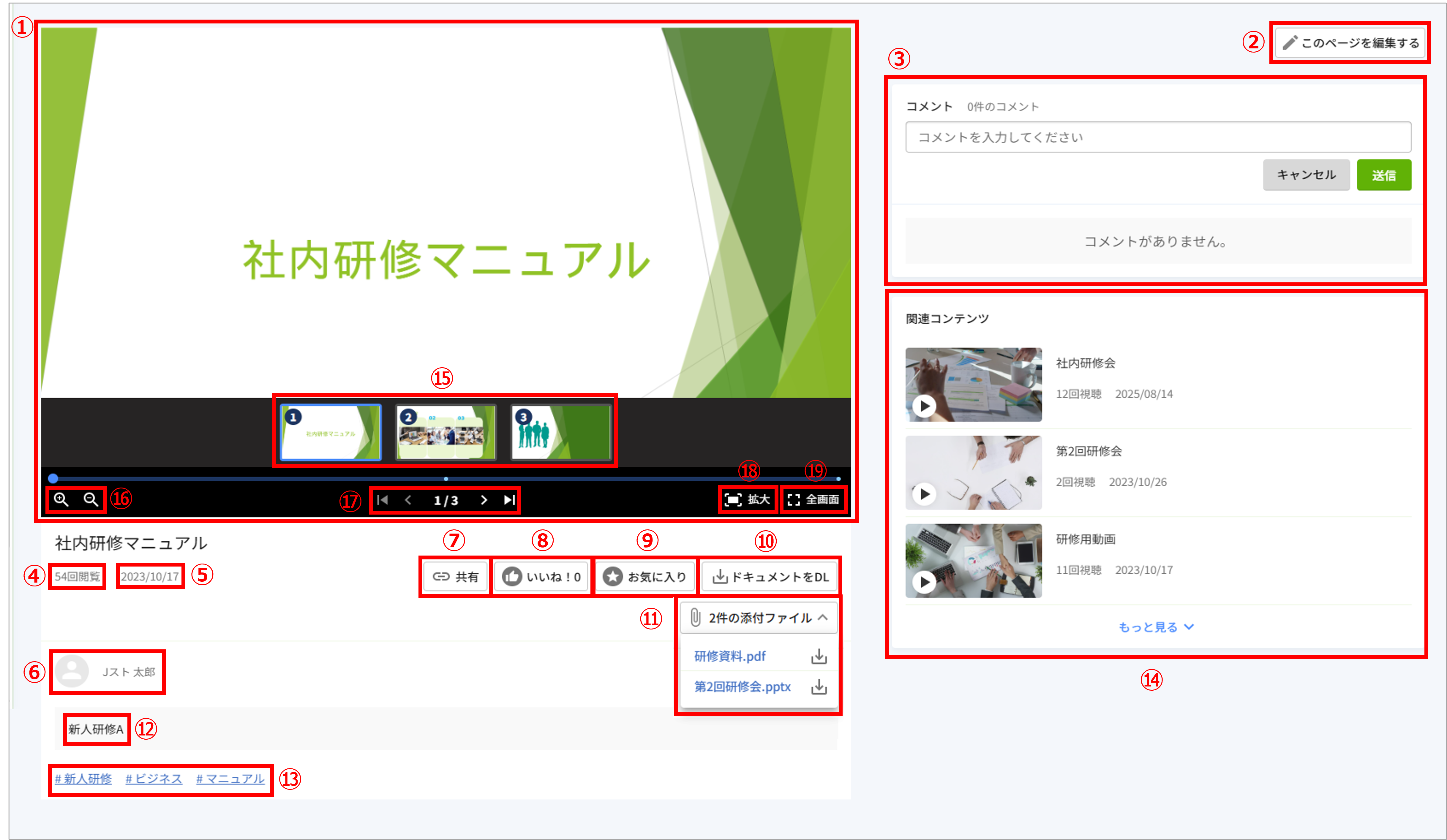Download 研修資料.pdf via its download icon

click(x=819, y=656)
